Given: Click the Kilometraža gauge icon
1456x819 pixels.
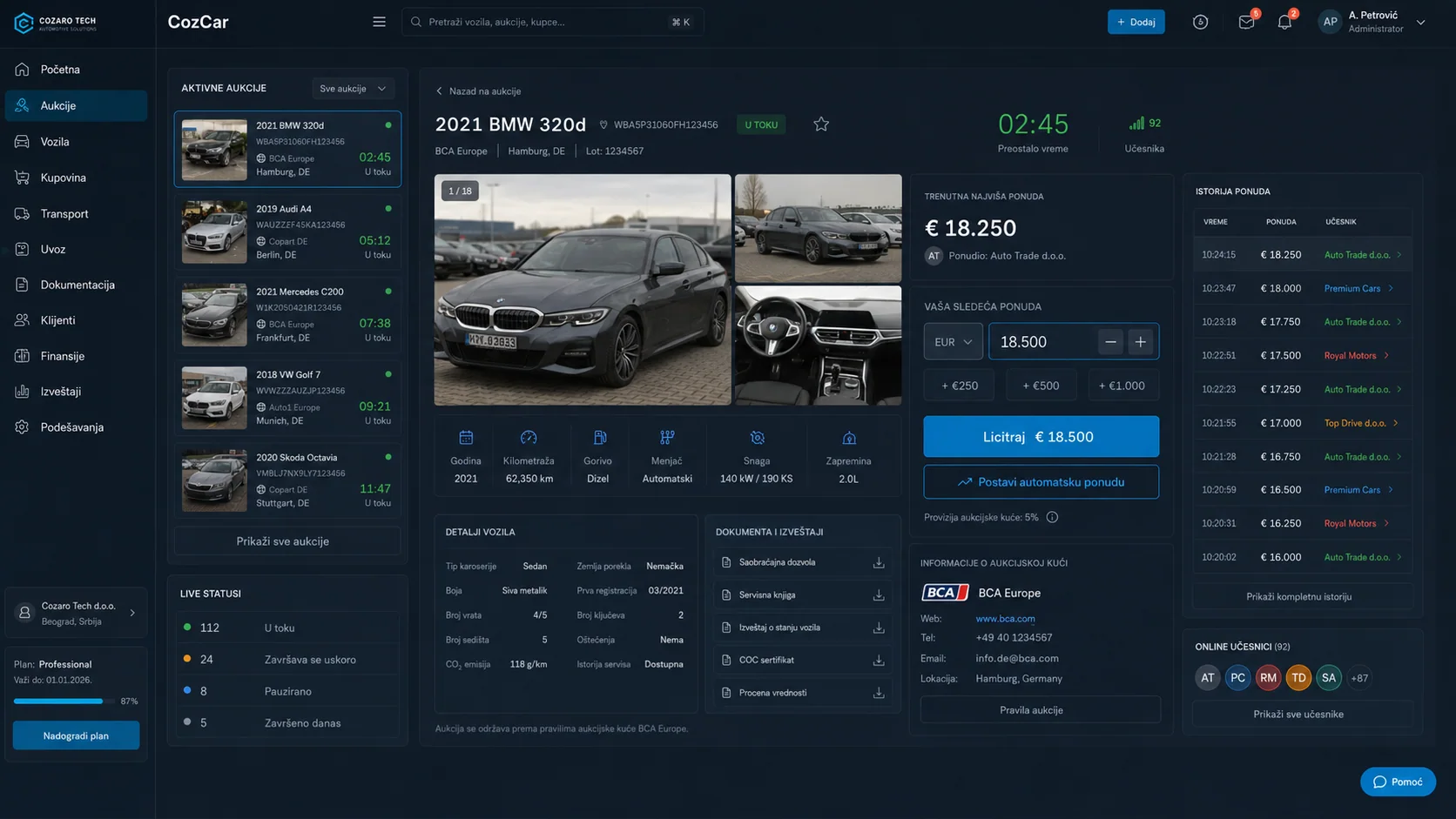Looking at the screenshot, I should (x=529, y=438).
